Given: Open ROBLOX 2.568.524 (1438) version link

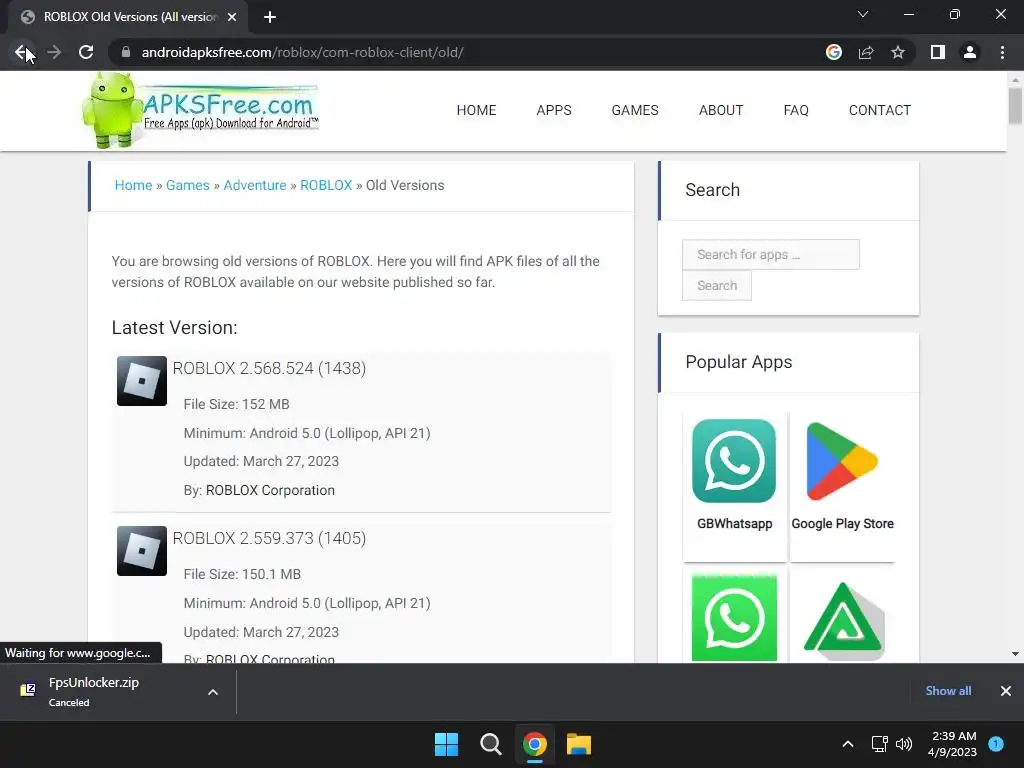Looking at the screenshot, I should (269, 368).
